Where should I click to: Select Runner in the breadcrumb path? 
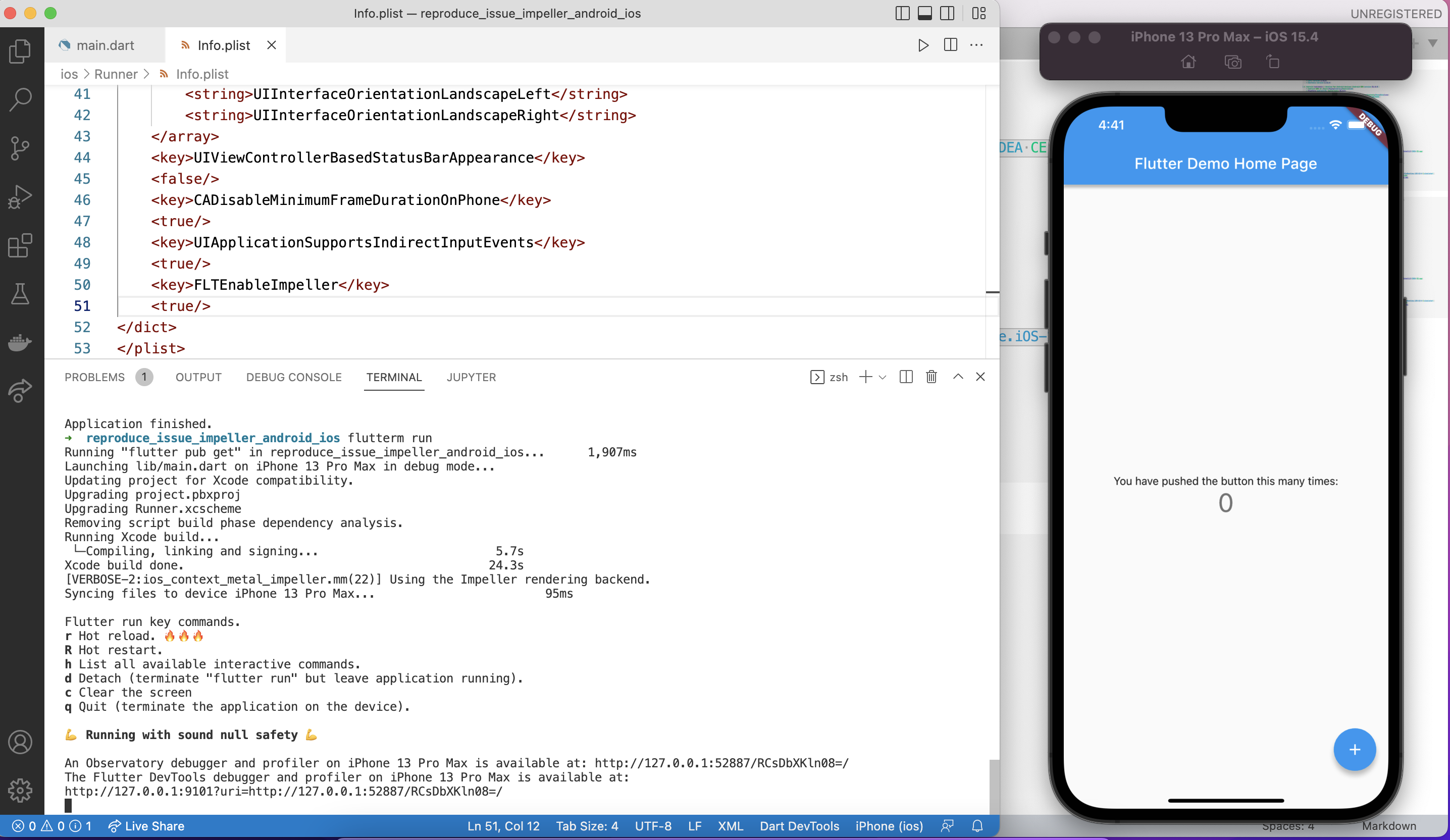tap(116, 74)
